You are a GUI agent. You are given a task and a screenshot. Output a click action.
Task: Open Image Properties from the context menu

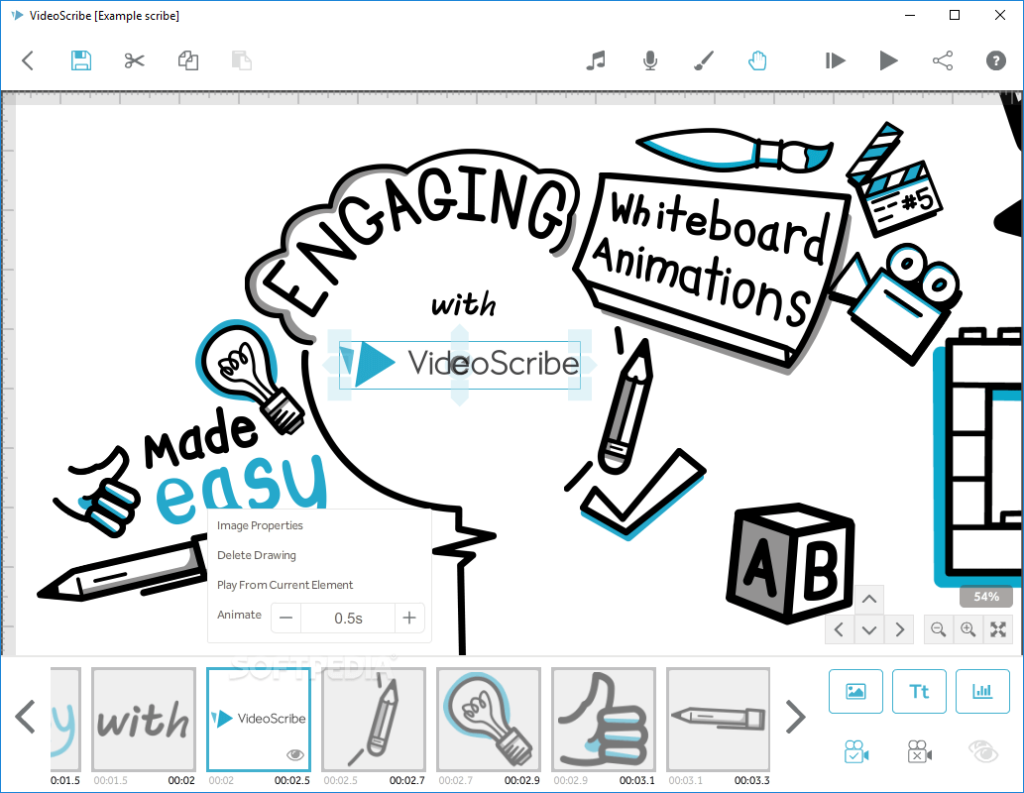click(260, 525)
